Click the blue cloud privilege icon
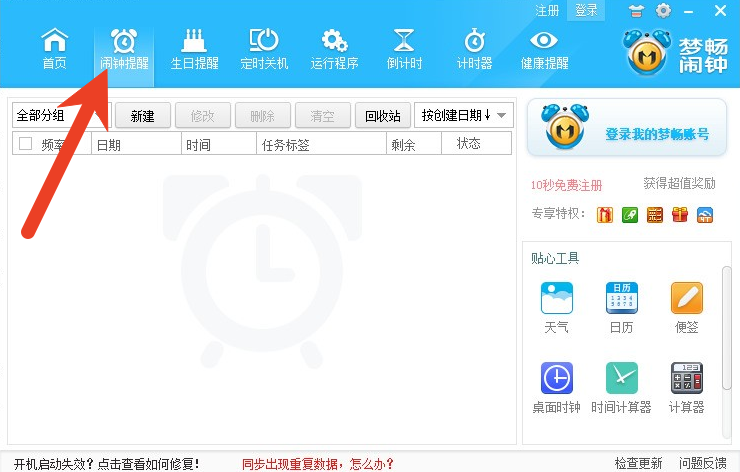 (705, 215)
